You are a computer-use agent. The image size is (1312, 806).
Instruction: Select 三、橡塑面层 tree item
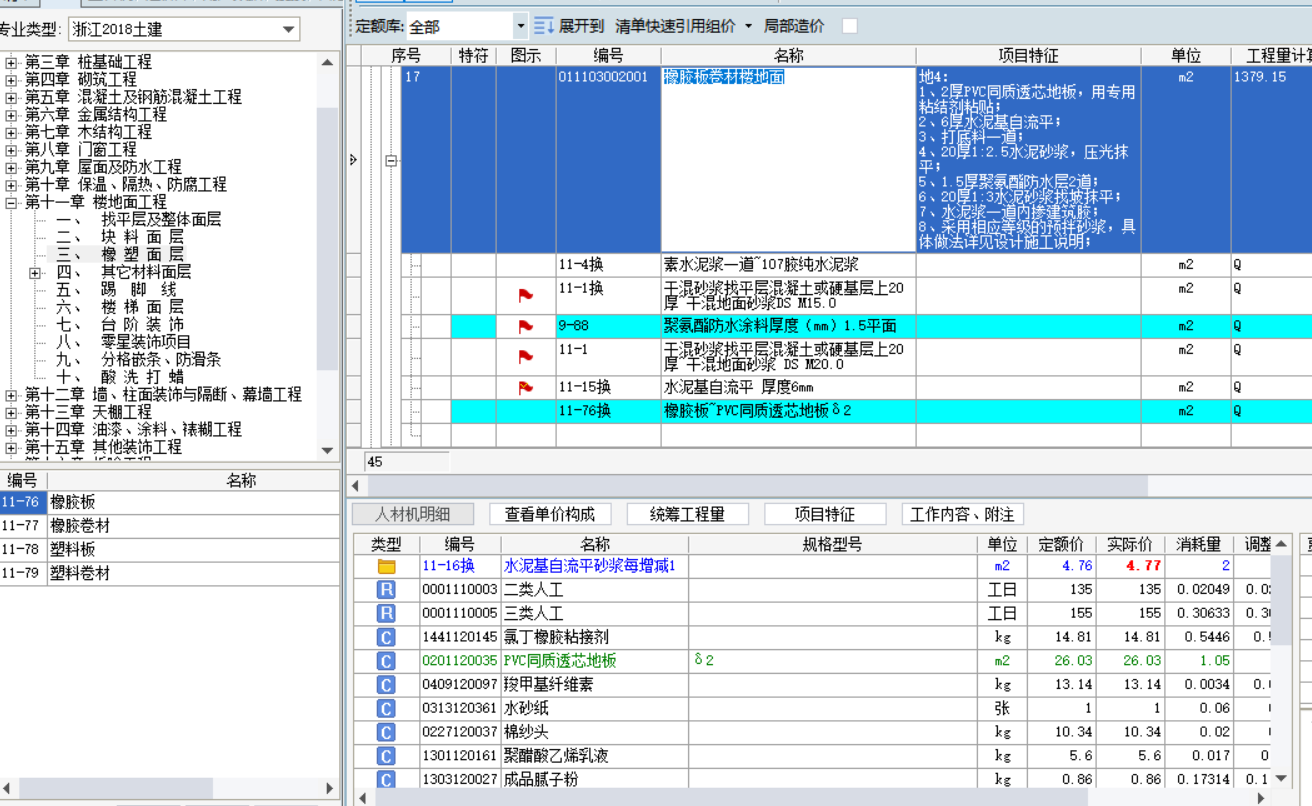120,255
